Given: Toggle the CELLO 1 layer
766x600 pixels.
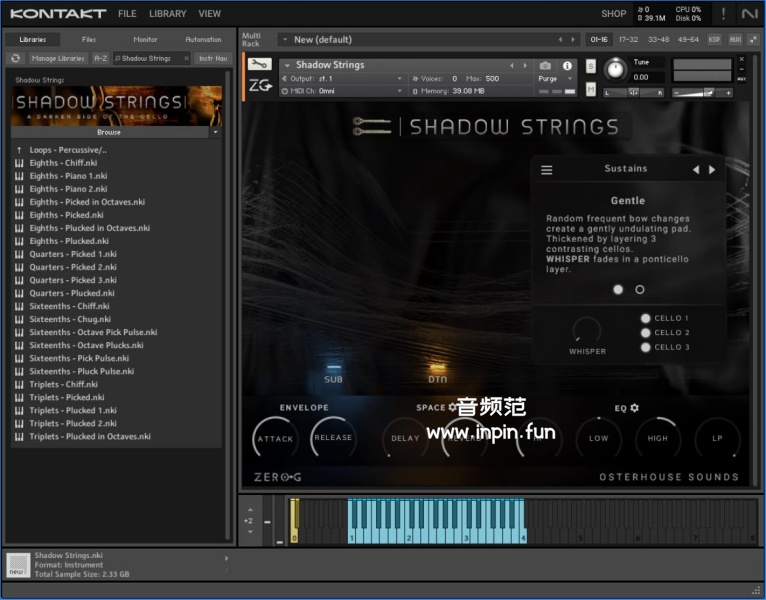Looking at the screenshot, I should point(646,318).
